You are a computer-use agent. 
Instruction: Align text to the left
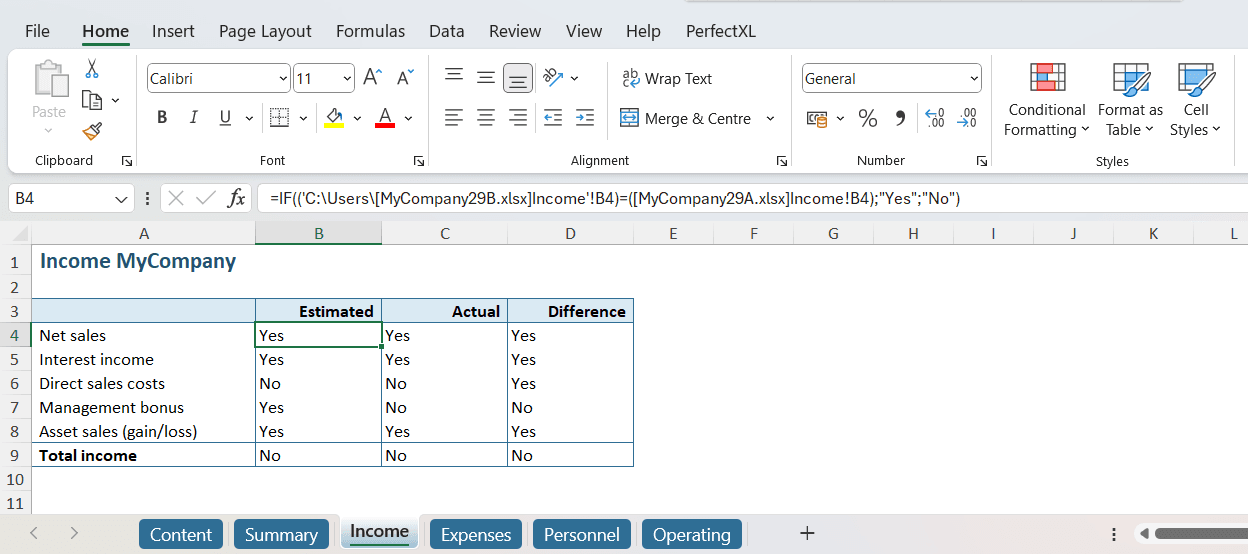point(454,118)
